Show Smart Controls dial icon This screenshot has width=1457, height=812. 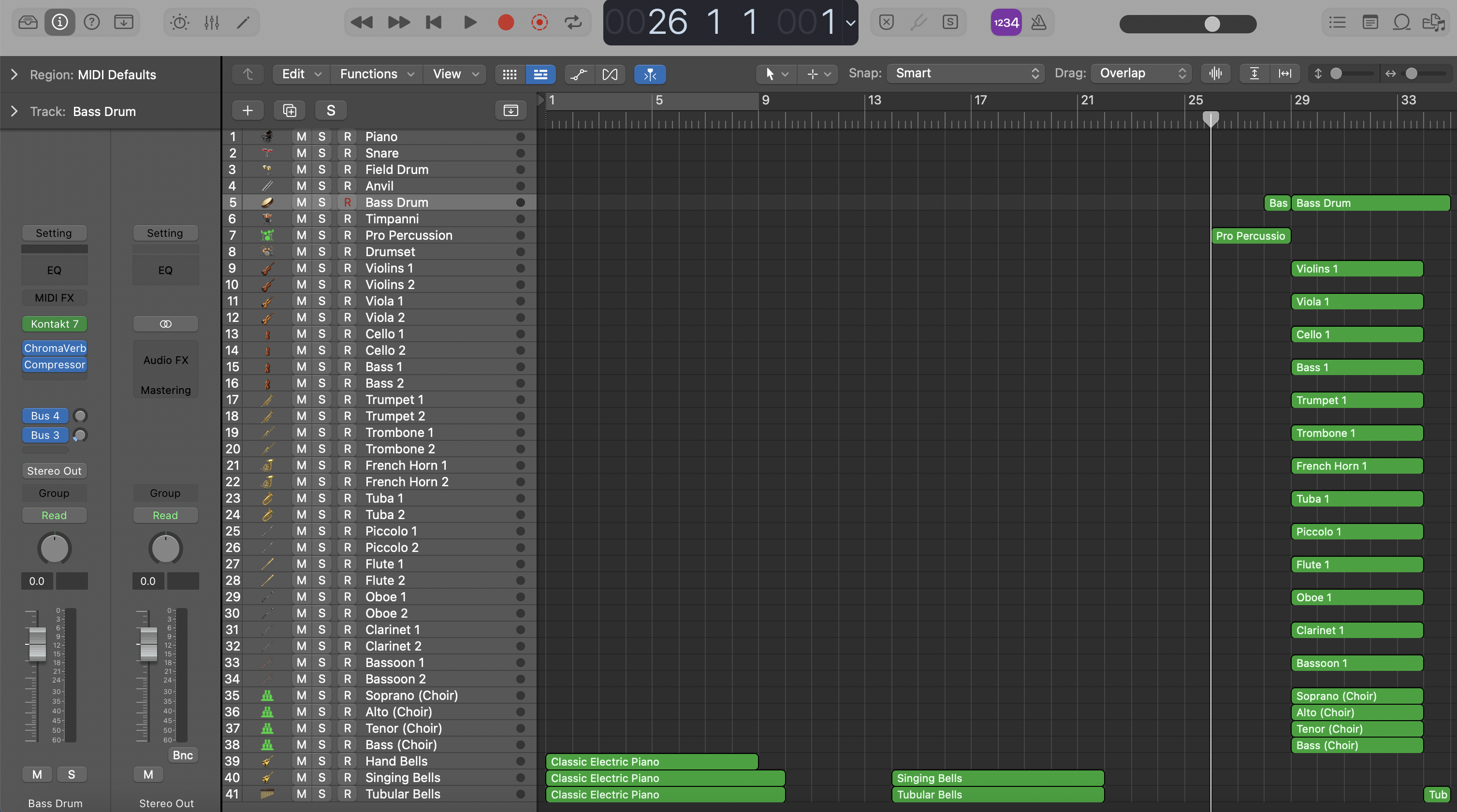pos(179,23)
